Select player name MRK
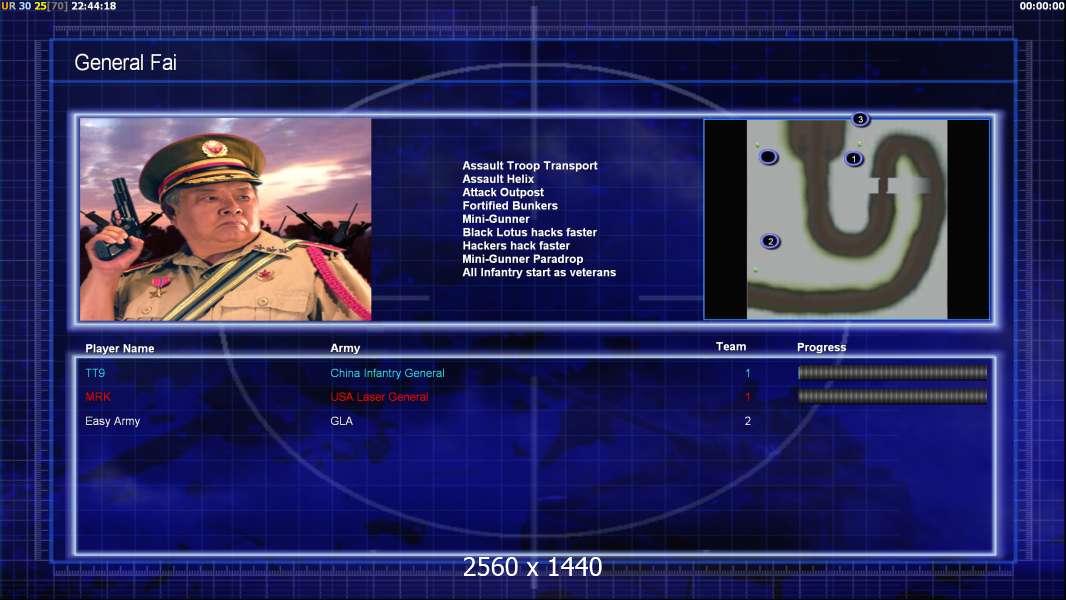Viewport: 1066px width, 600px height. coord(98,397)
